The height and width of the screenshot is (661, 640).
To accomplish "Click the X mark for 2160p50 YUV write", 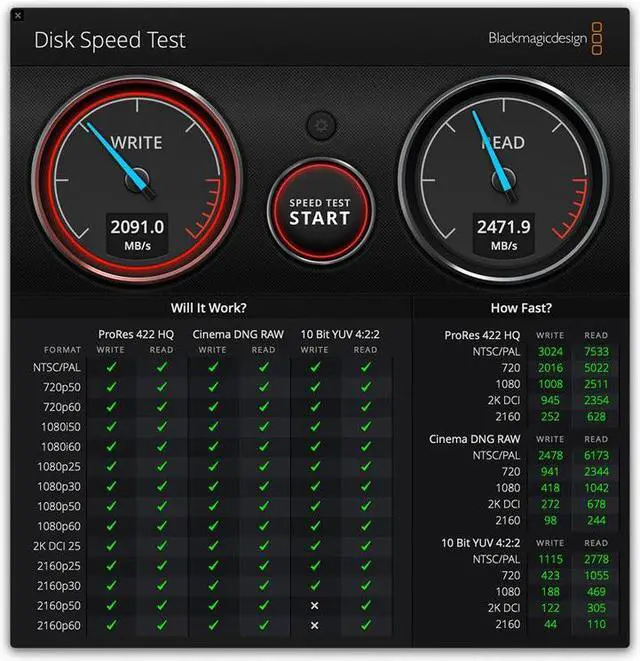I will pyautogui.click(x=315, y=605).
